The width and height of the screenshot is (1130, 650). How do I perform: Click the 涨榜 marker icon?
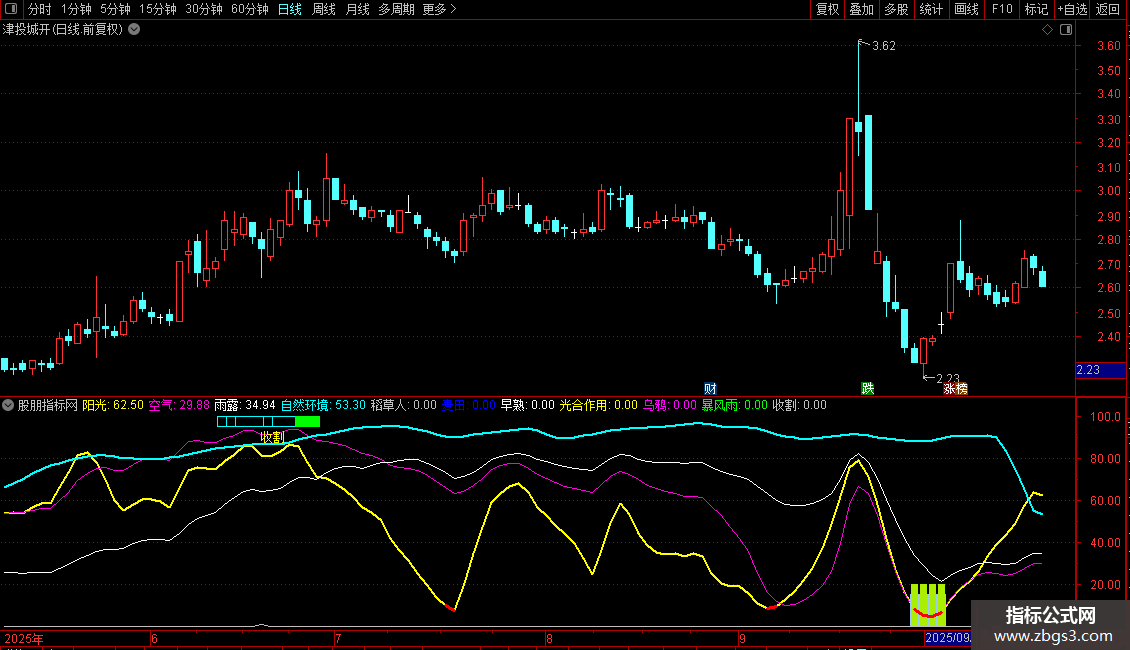click(955, 388)
